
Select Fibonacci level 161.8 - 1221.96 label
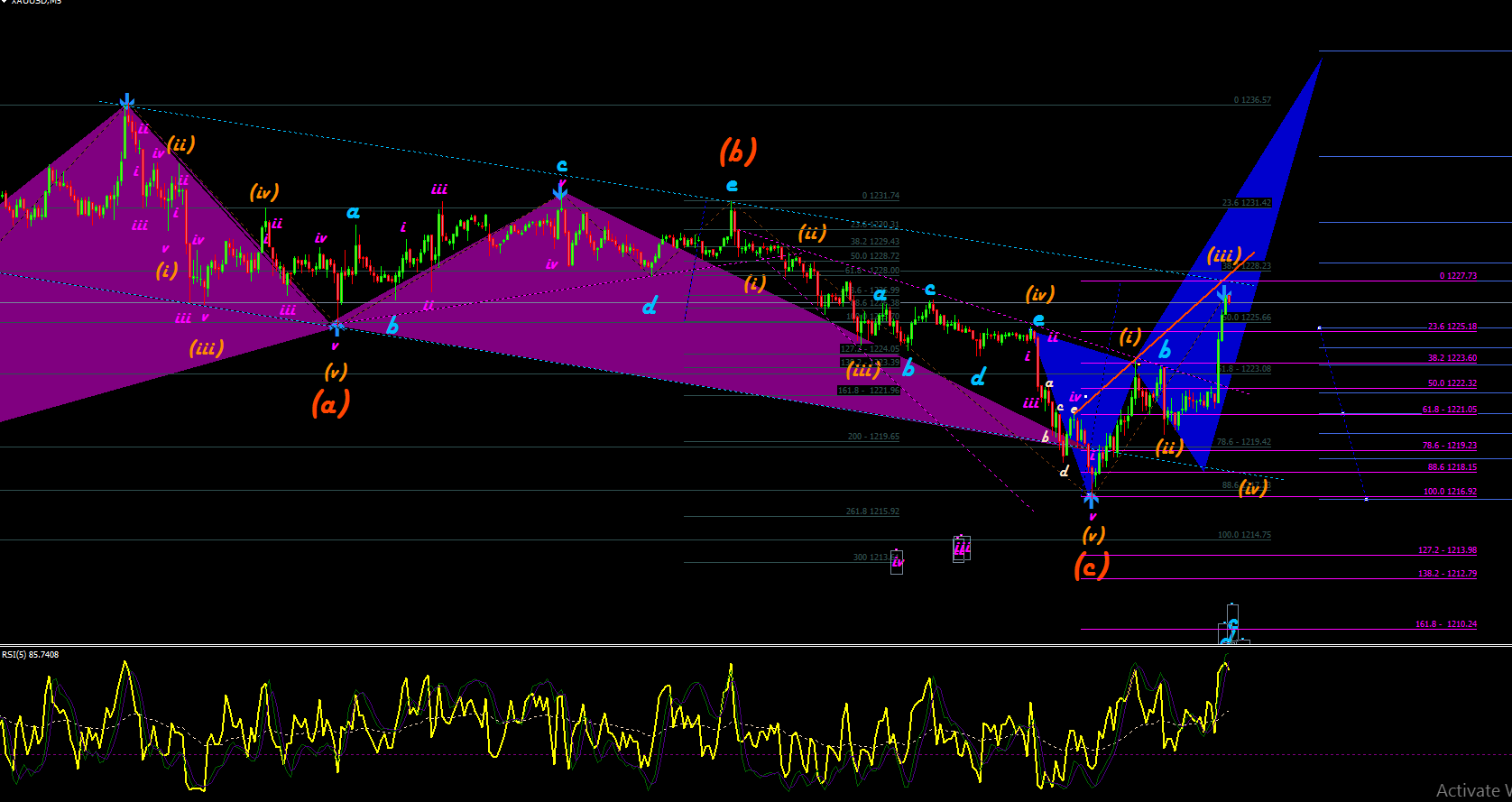(869, 391)
